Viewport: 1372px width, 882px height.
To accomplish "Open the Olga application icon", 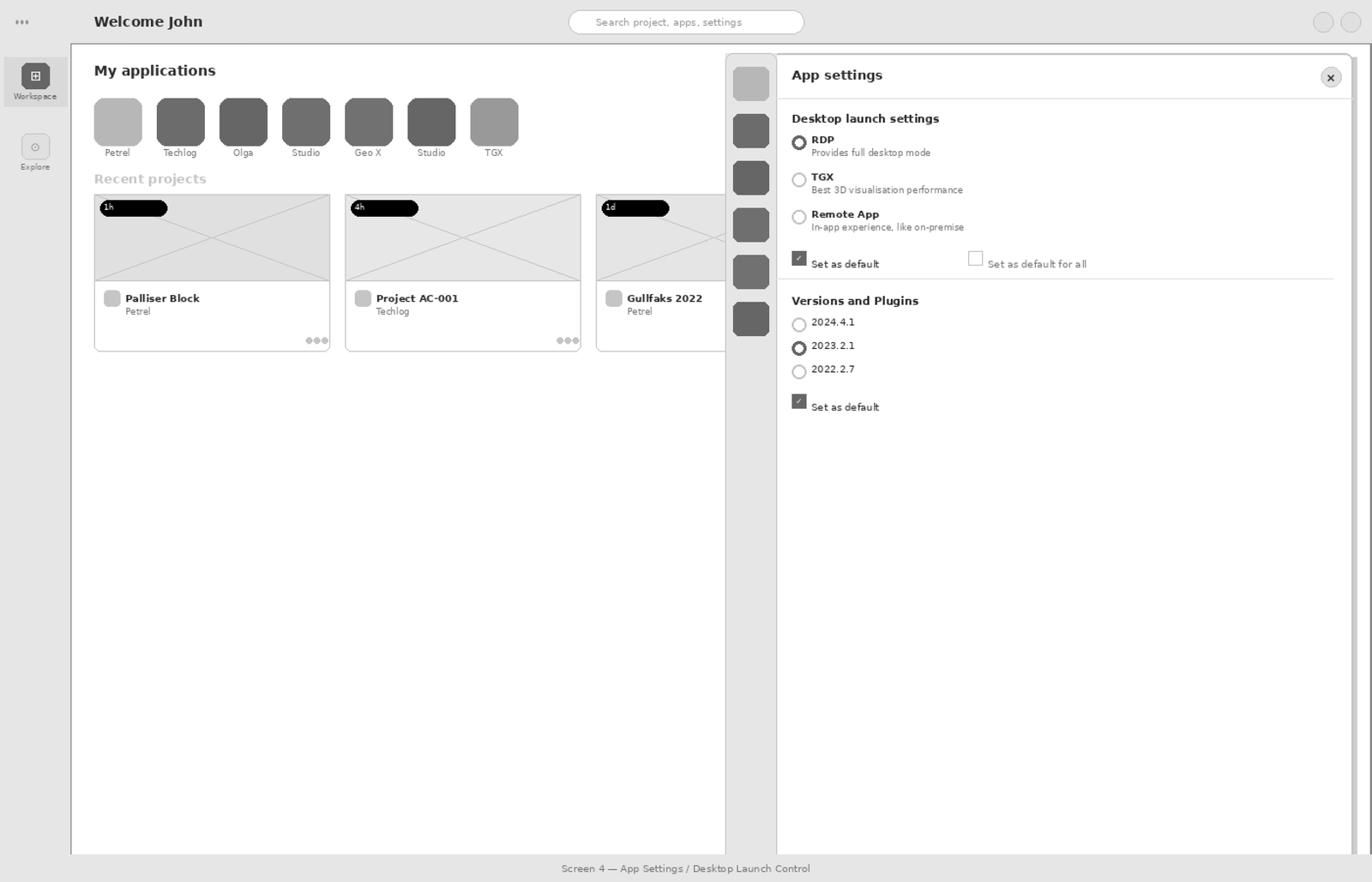I will point(243,122).
